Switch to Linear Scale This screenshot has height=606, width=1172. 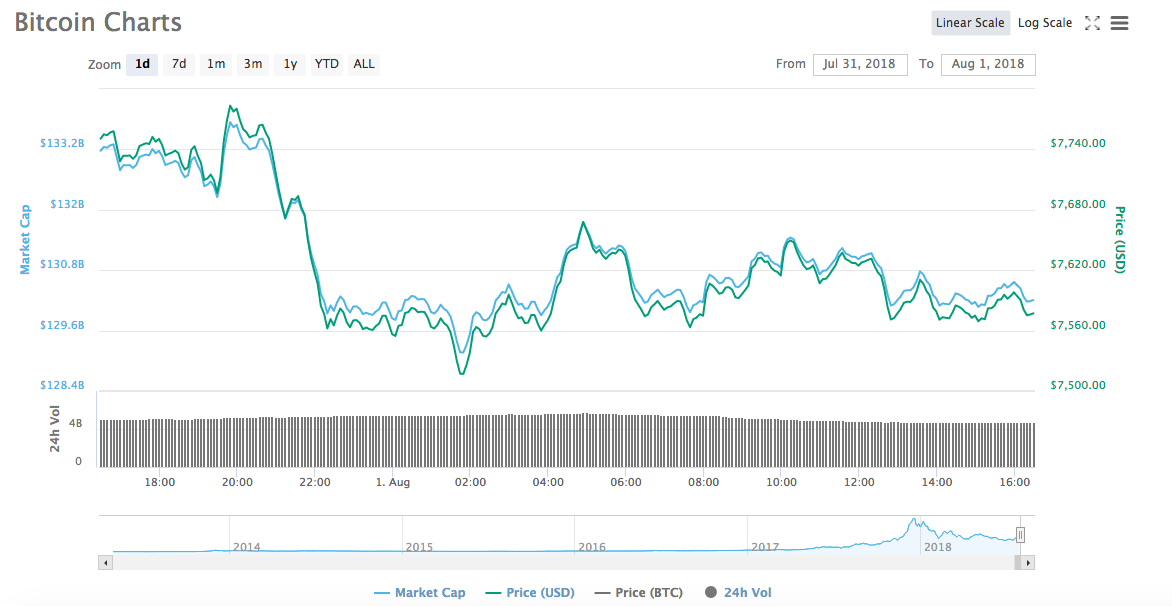click(x=970, y=23)
